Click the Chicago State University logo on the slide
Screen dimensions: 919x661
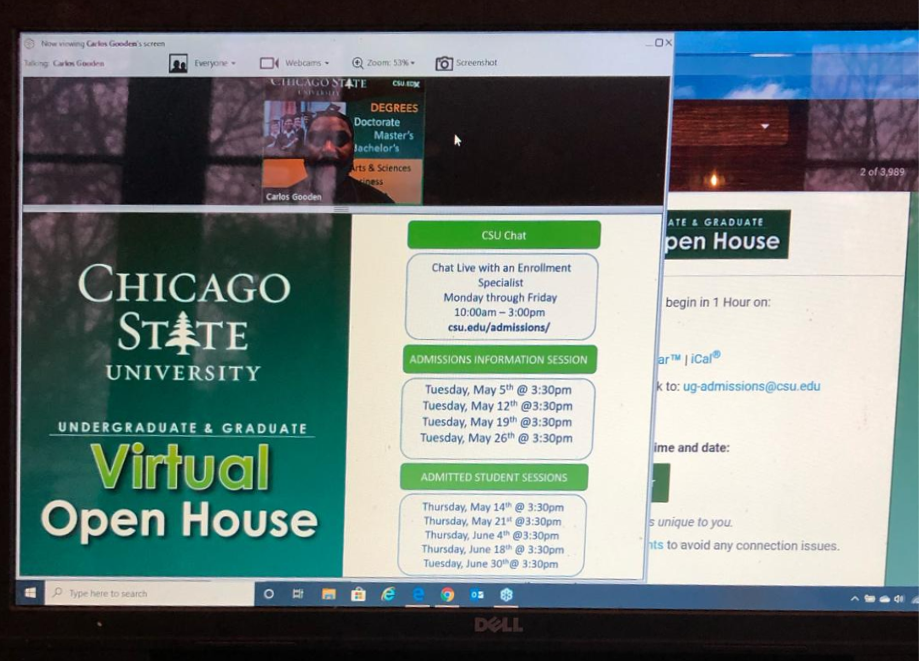pos(184,322)
